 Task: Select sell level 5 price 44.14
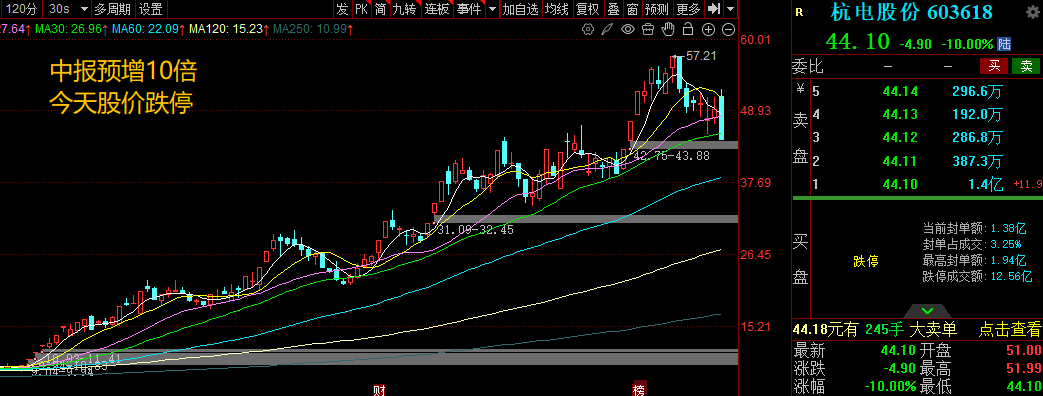click(x=900, y=91)
